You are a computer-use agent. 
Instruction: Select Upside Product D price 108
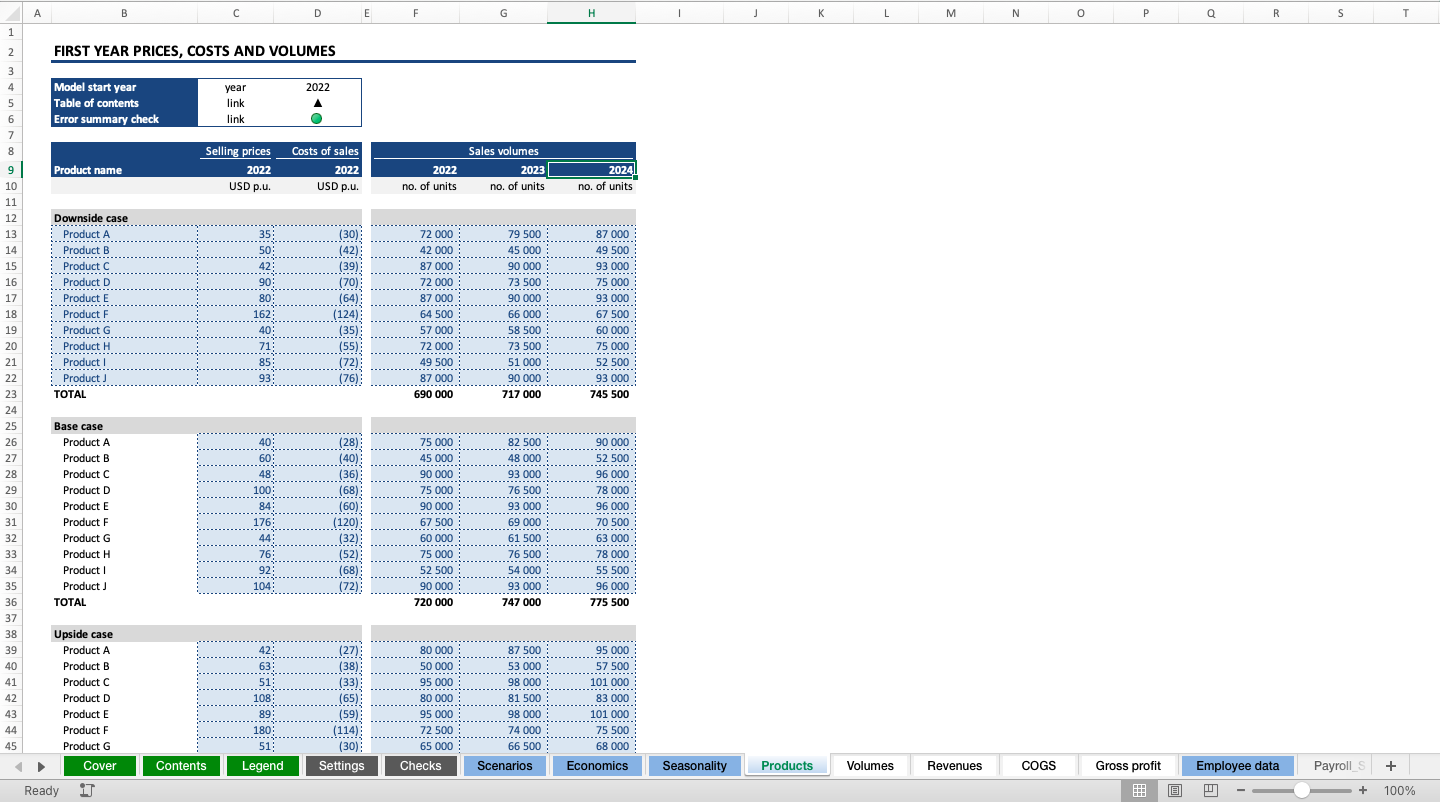click(x=235, y=698)
